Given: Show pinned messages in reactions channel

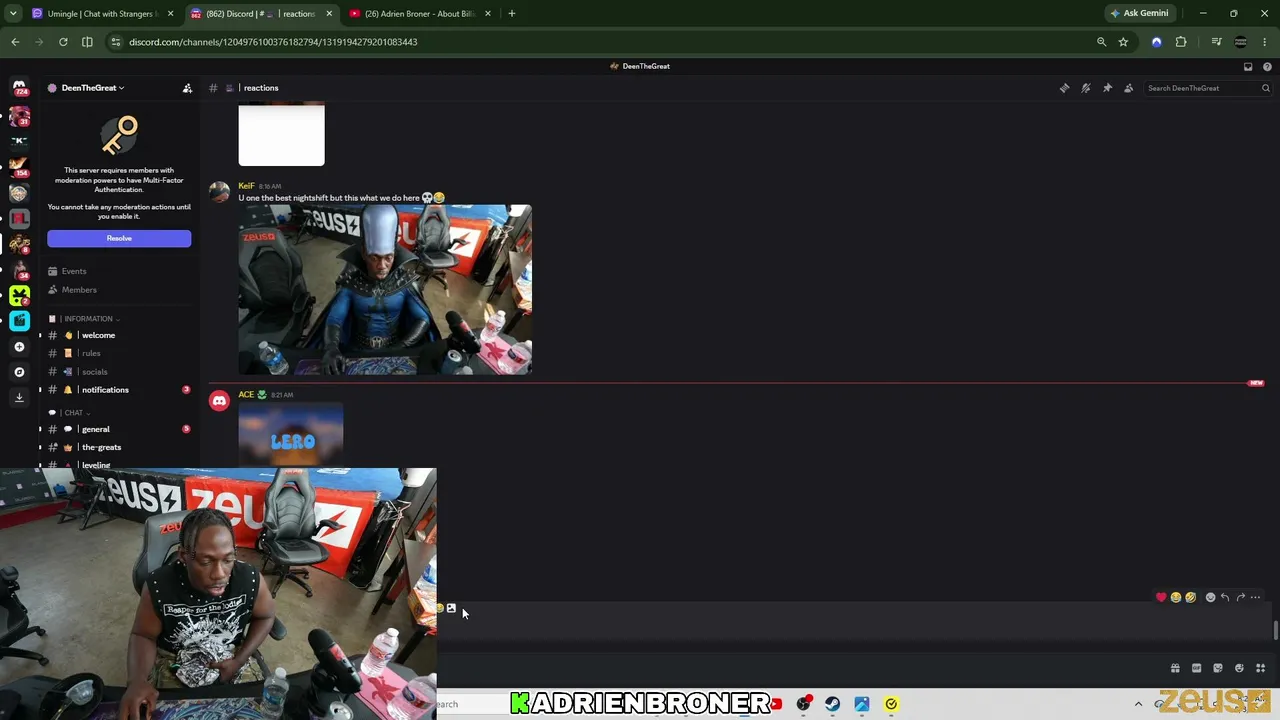Looking at the screenshot, I should (x=1107, y=88).
